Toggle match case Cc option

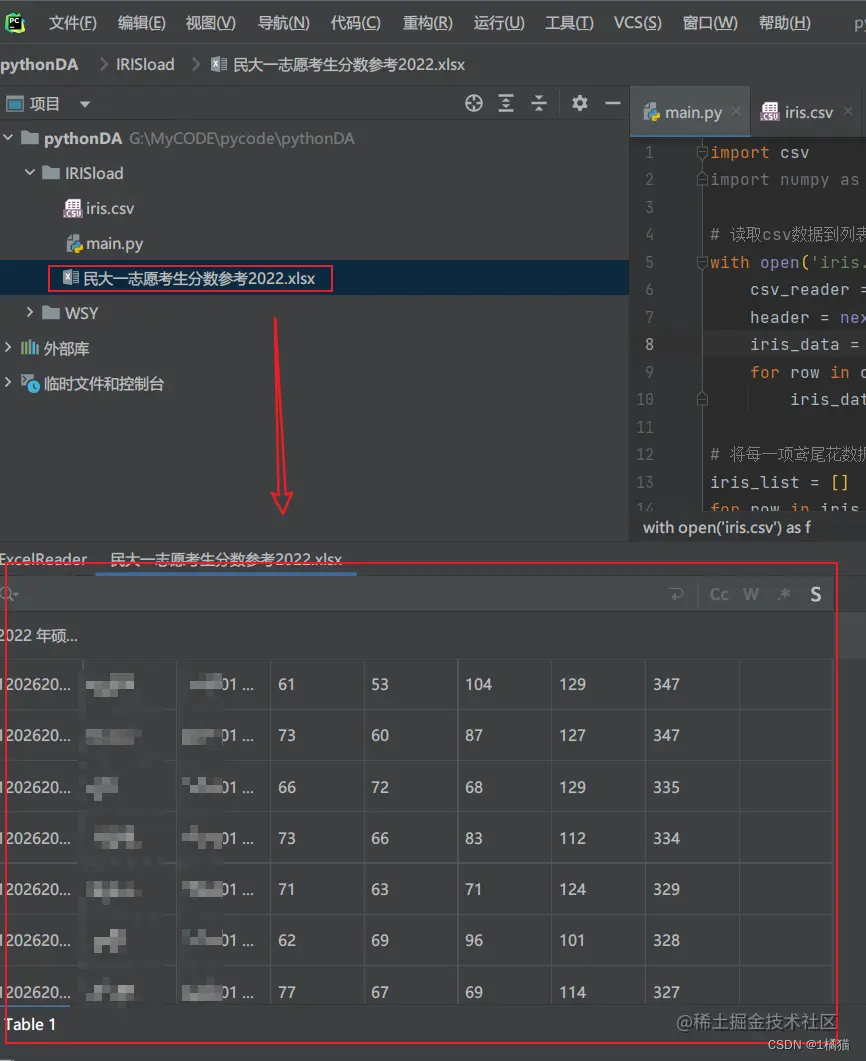719,595
